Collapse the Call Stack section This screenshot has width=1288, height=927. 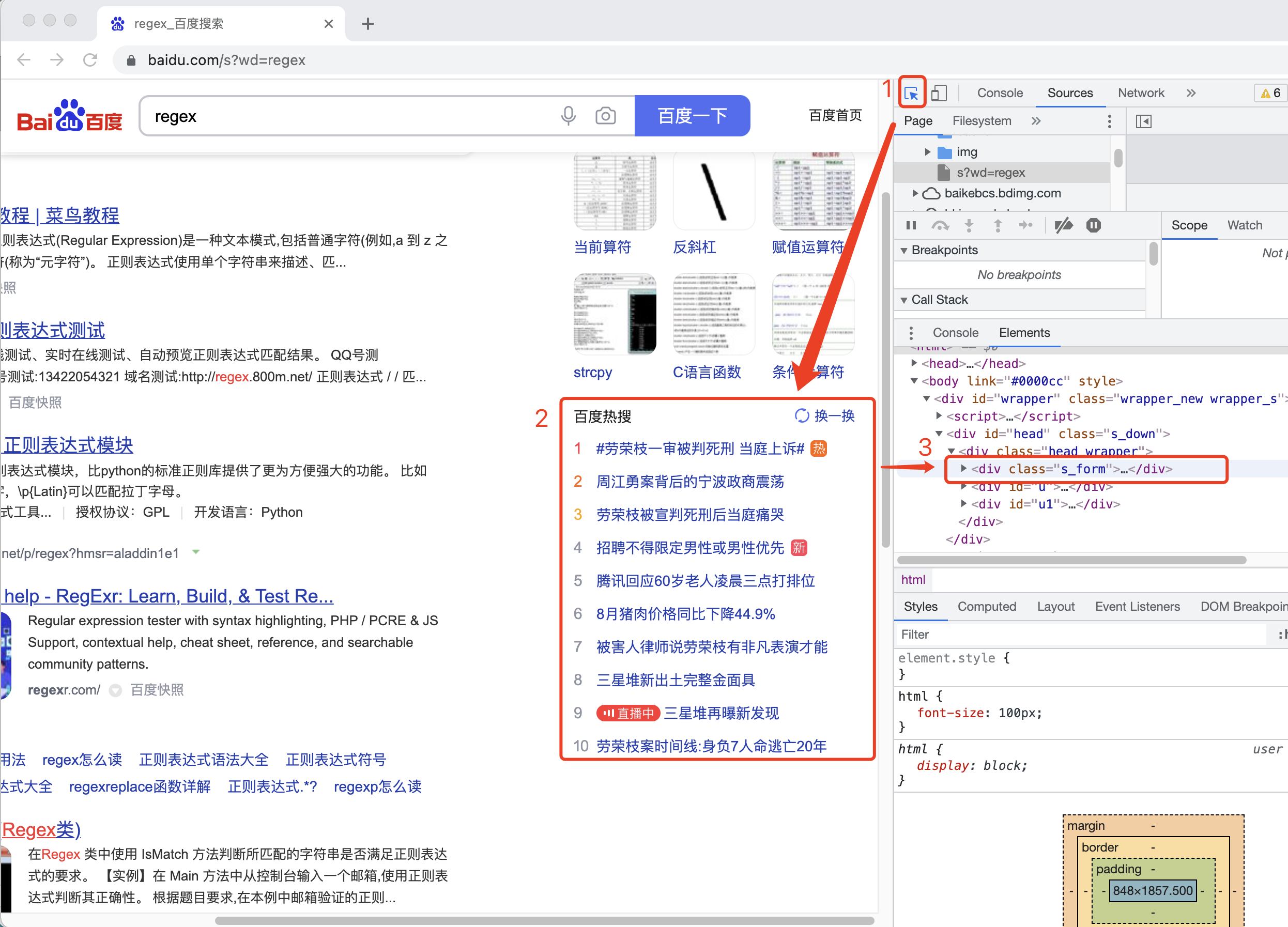903,300
